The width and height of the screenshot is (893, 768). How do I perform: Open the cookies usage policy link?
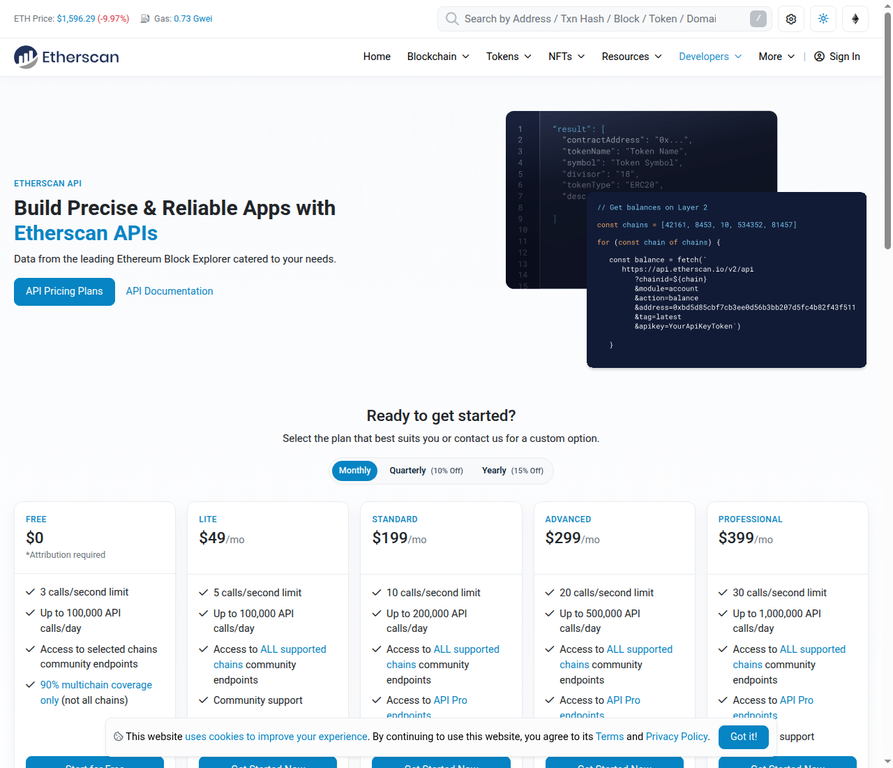click(x=276, y=737)
